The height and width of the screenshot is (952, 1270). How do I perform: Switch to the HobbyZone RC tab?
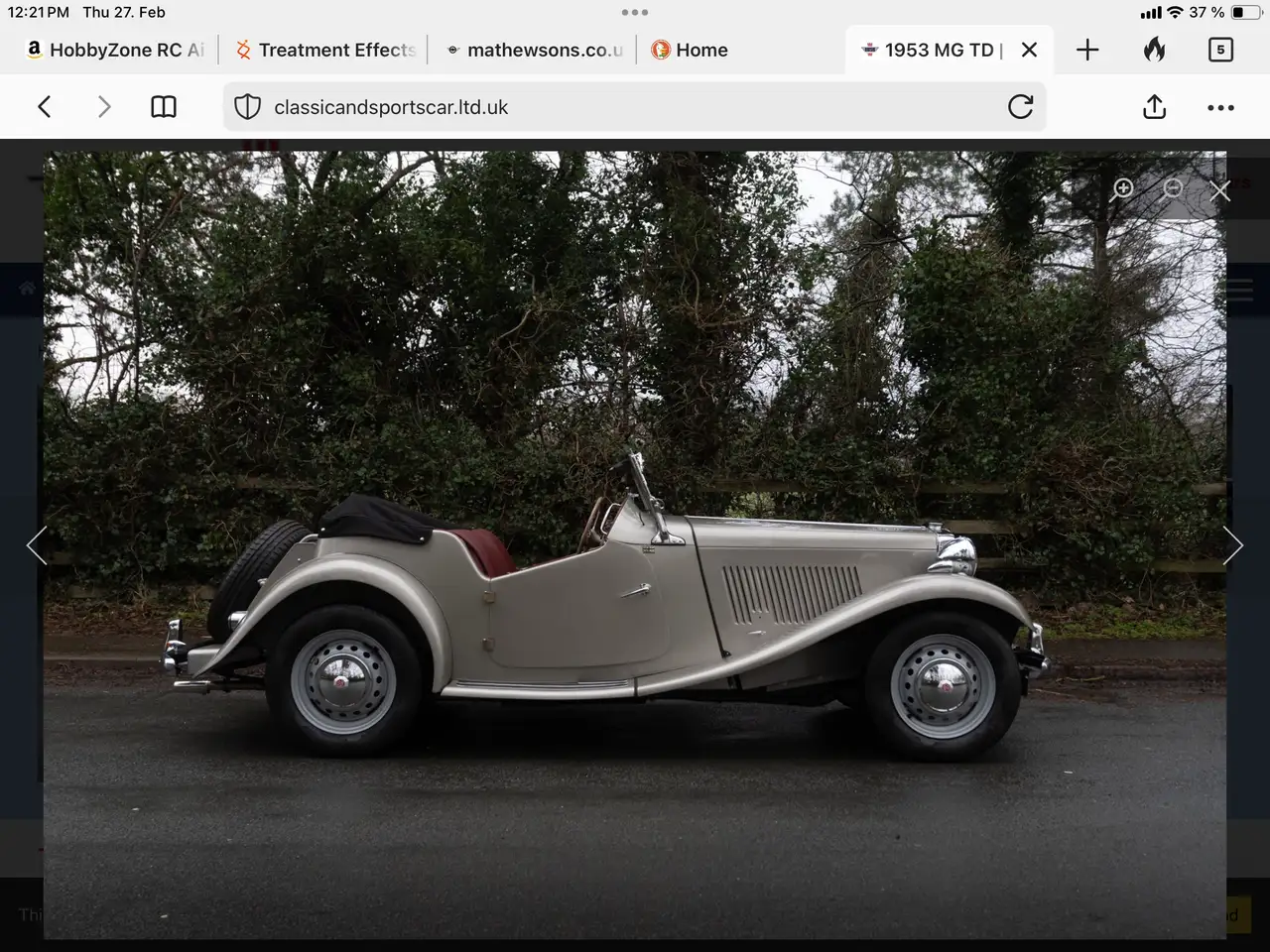coord(114,50)
